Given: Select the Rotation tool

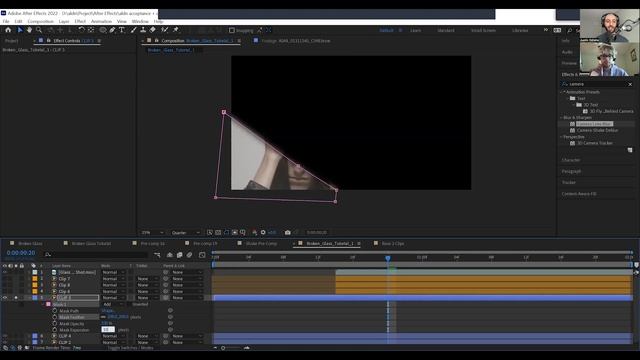Looking at the screenshot, I should coord(81,30).
